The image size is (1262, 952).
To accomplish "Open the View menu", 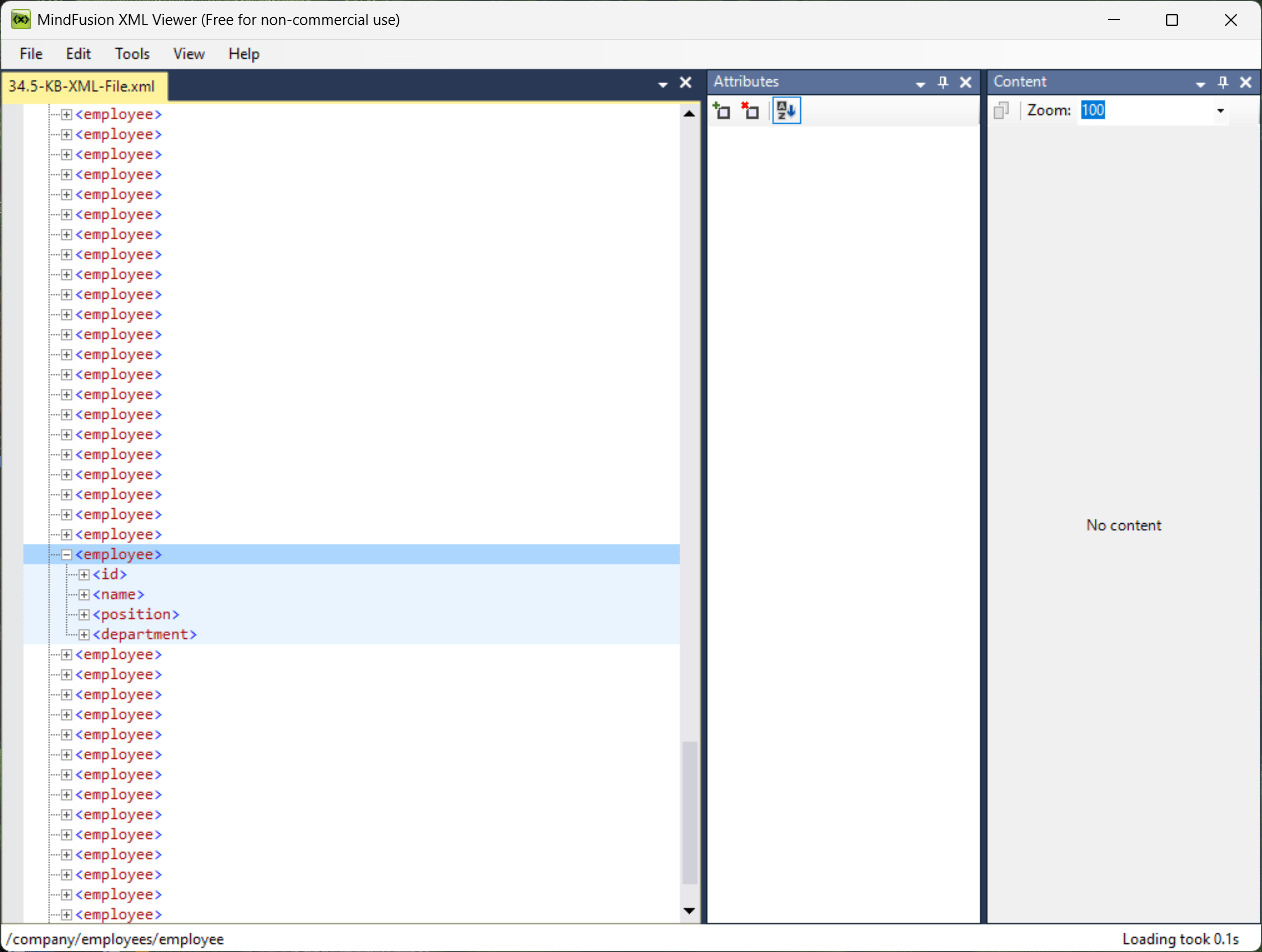I will point(189,54).
